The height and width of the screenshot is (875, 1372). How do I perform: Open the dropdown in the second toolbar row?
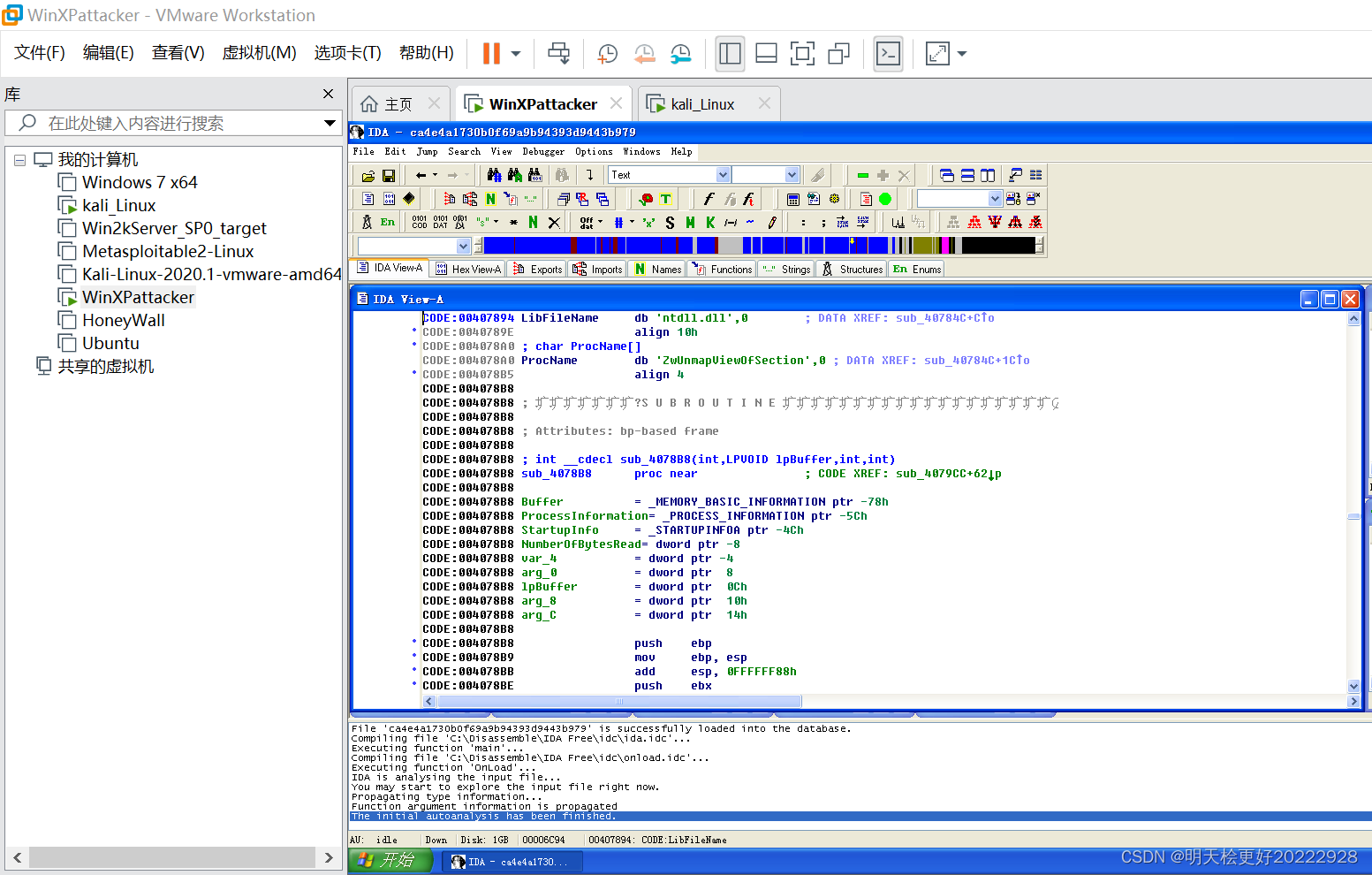click(x=995, y=199)
